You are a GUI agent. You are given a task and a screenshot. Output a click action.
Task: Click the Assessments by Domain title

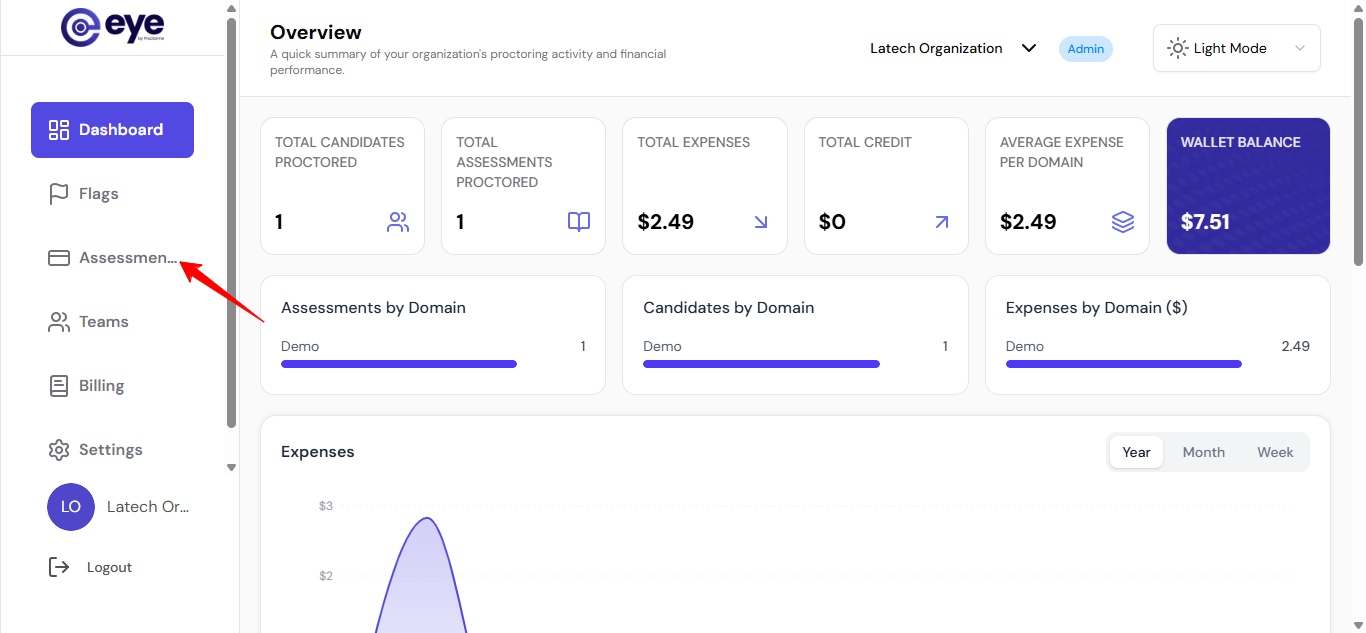[373, 308]
